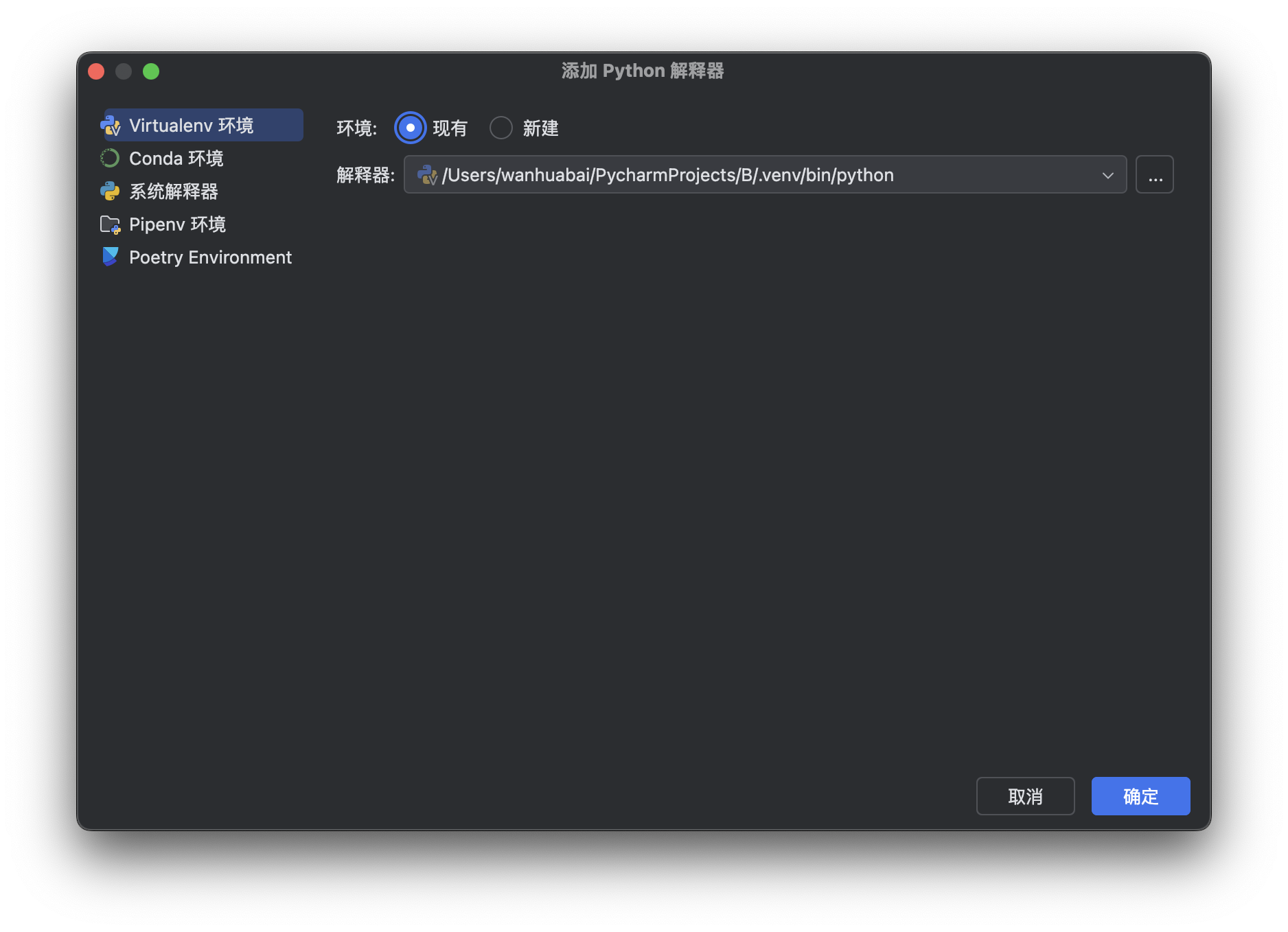This screenshot has height=932, width=1288.
Task: Close the dialog with the red button
Action: pos(96,71)
